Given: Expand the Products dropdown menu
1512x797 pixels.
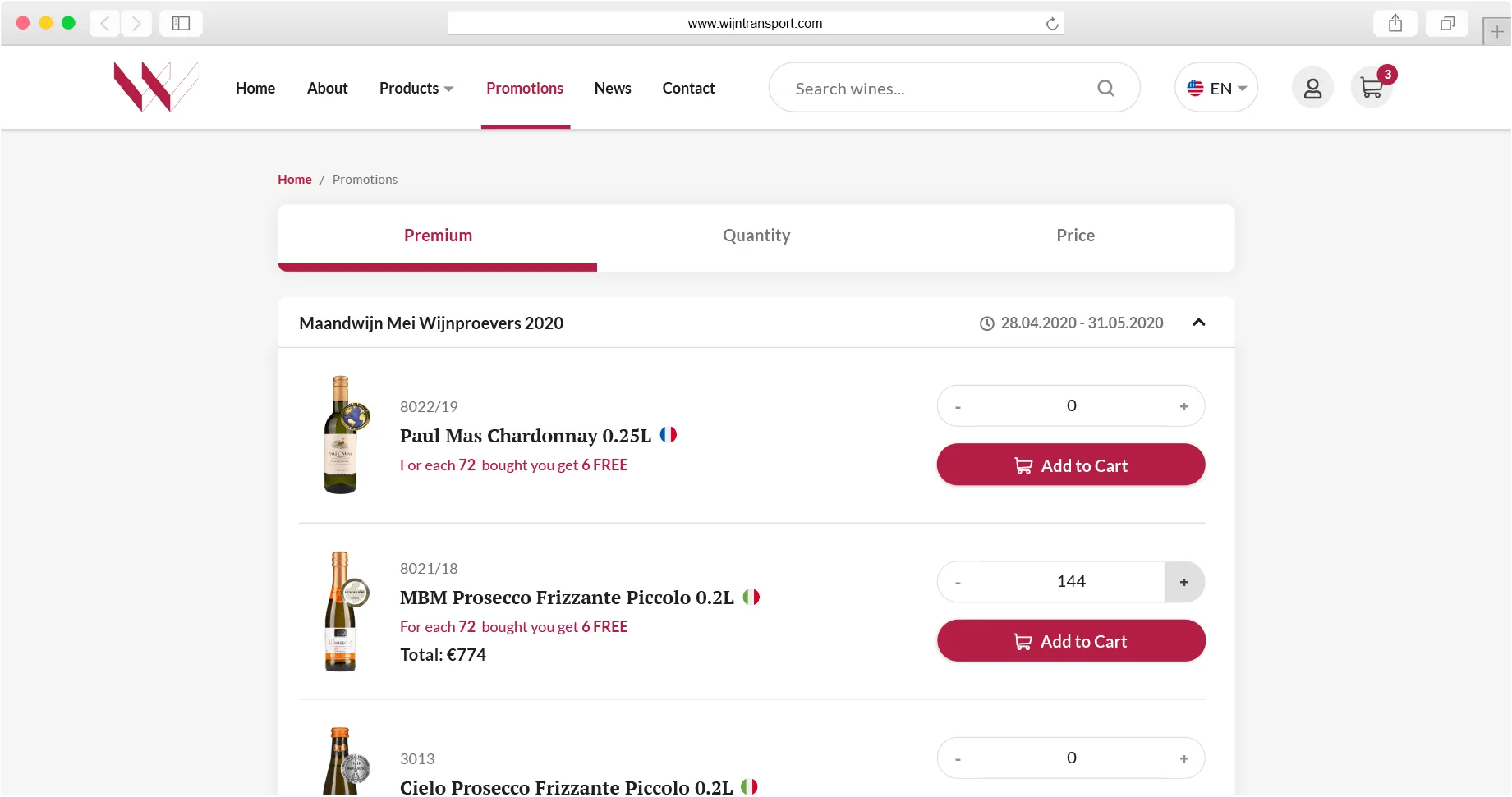Looking at the screenshot, I should 416,88.
